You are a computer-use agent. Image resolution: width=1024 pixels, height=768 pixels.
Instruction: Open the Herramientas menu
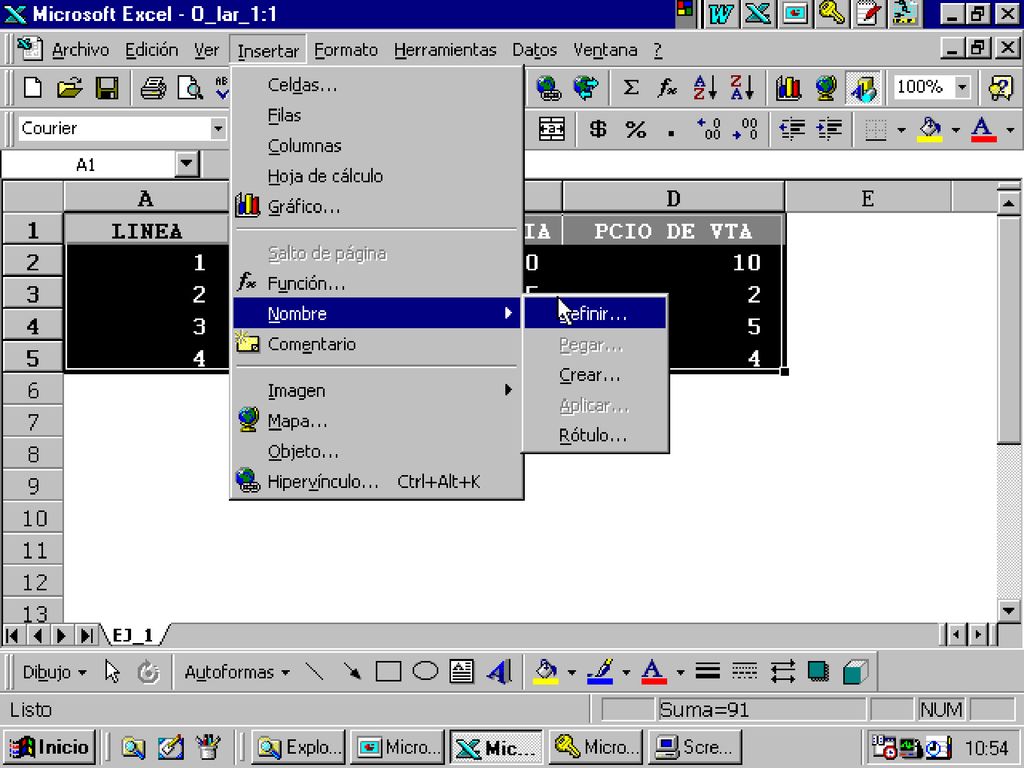445,50
